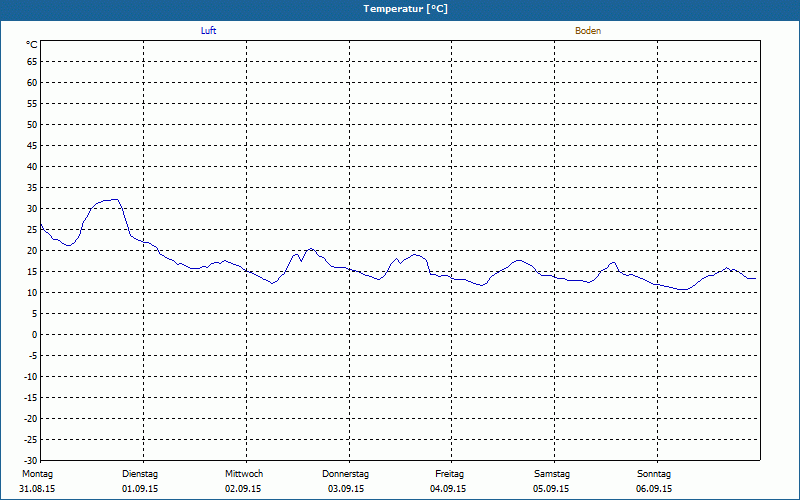Click the 0 value on the y-axis

point(35,335)
